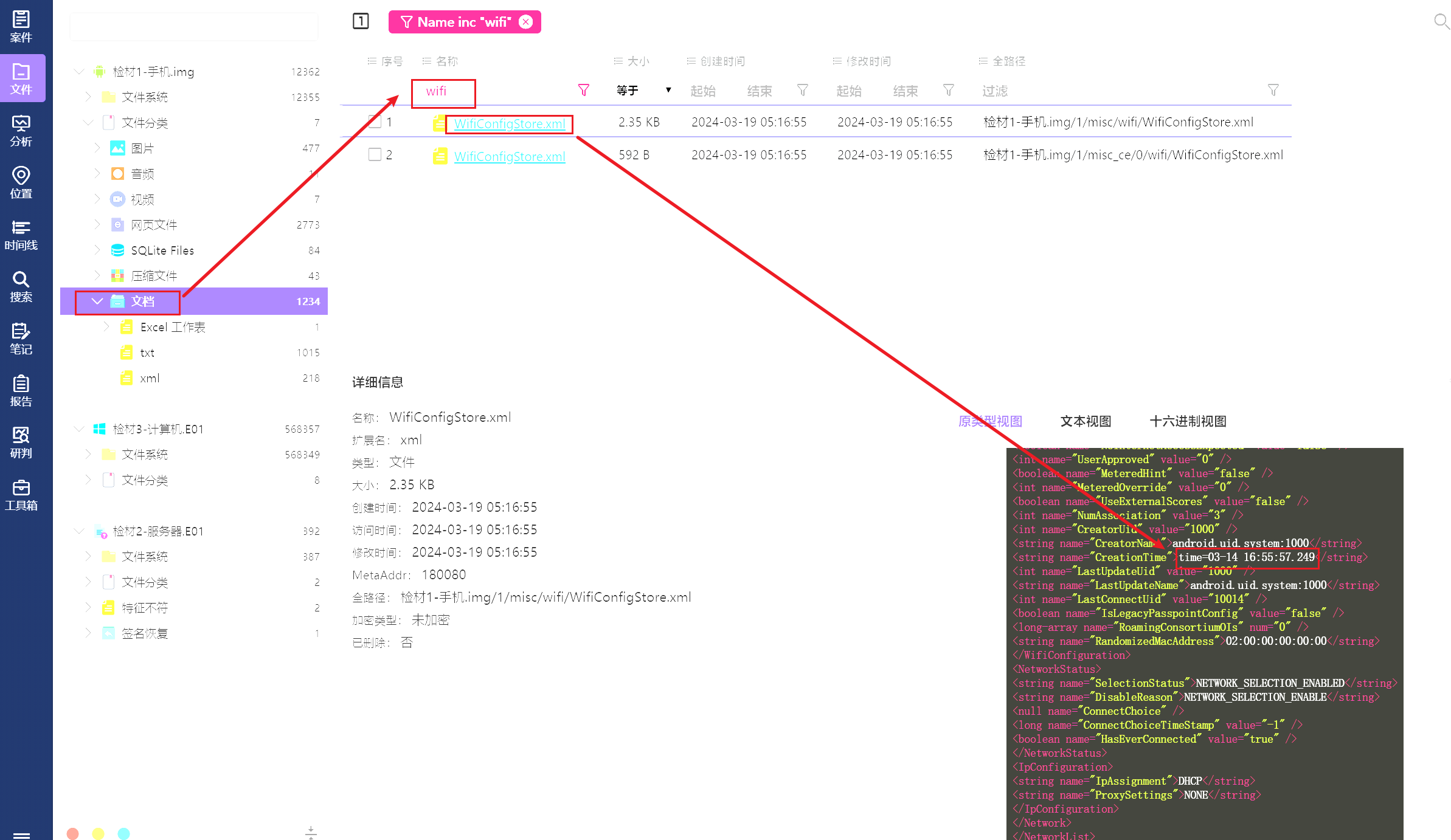Viewport: 1451px width, 840px height.
Task: Open the 工具箱 toolbox sidebar icon
Action: click(21, 495)
